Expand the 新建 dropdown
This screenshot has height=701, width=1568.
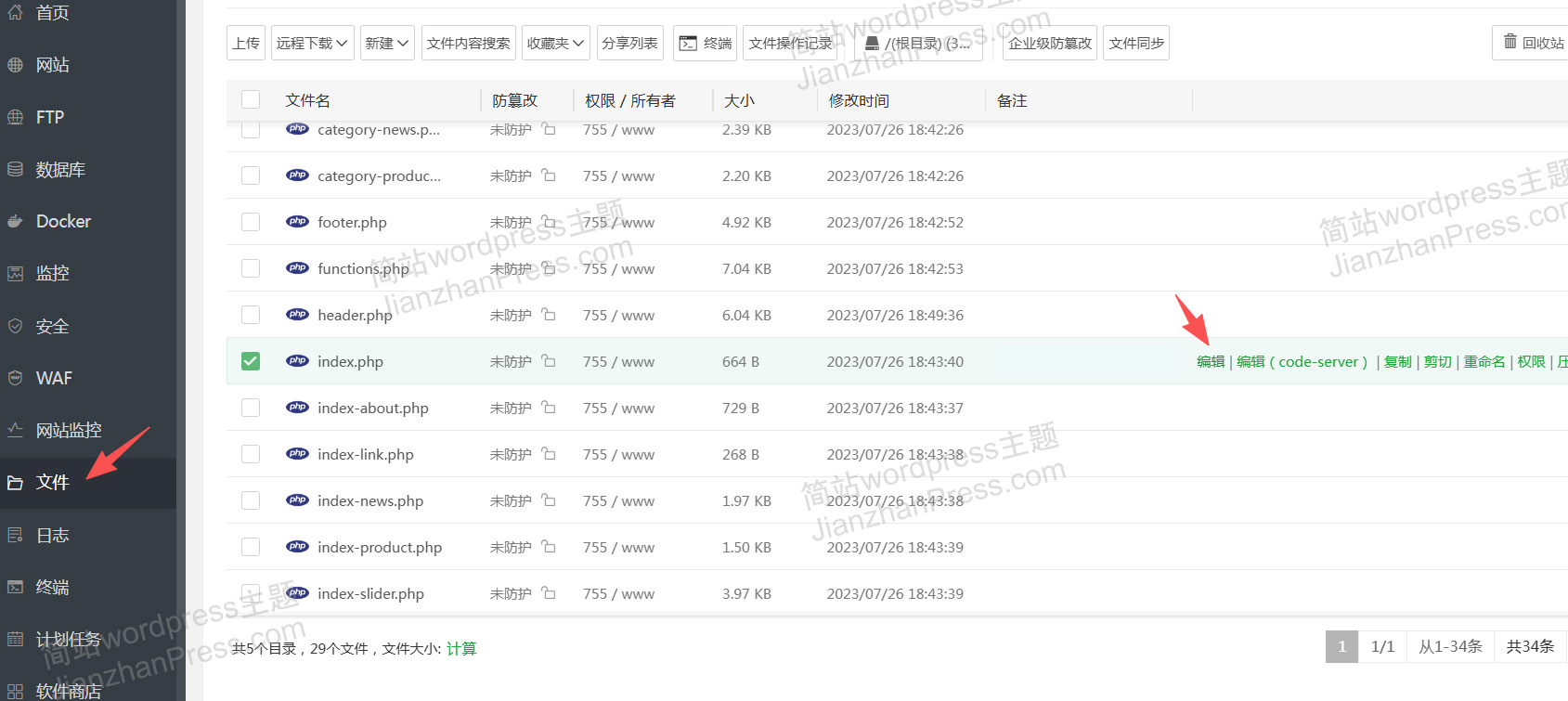[387, 43]
